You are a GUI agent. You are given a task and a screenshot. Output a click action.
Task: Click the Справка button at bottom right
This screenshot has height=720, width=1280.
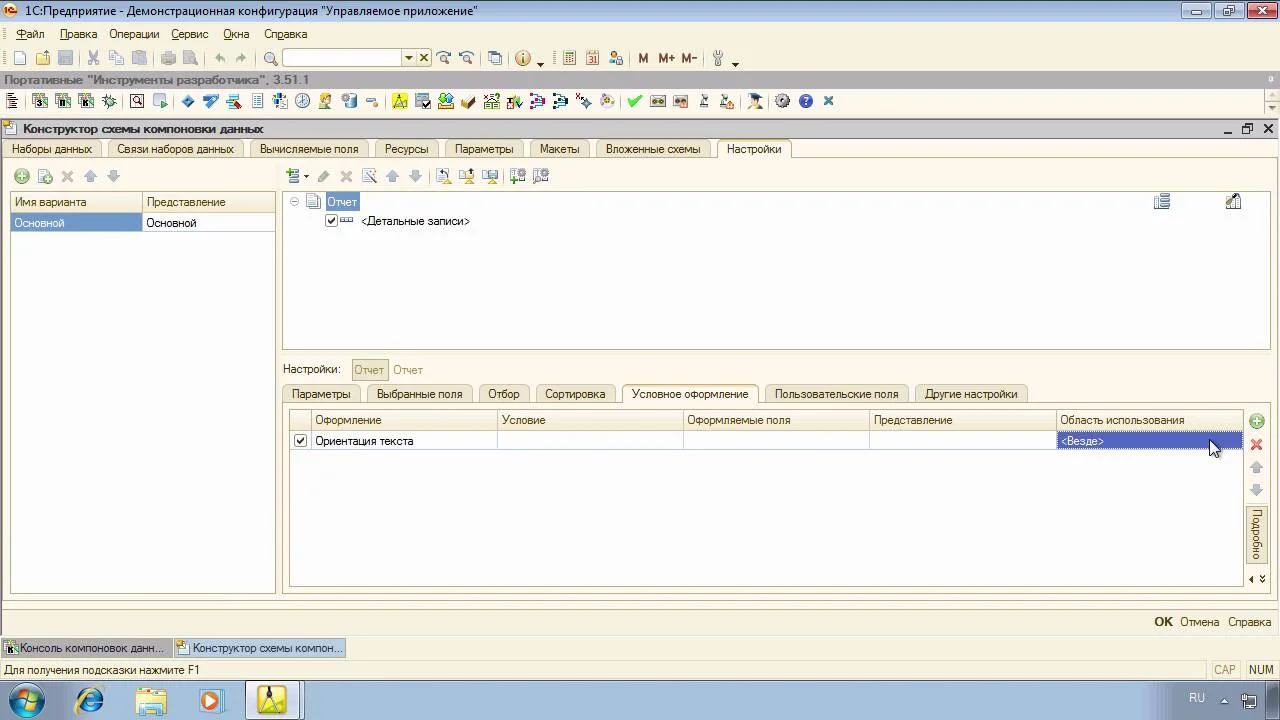[x=1249, y=621]
